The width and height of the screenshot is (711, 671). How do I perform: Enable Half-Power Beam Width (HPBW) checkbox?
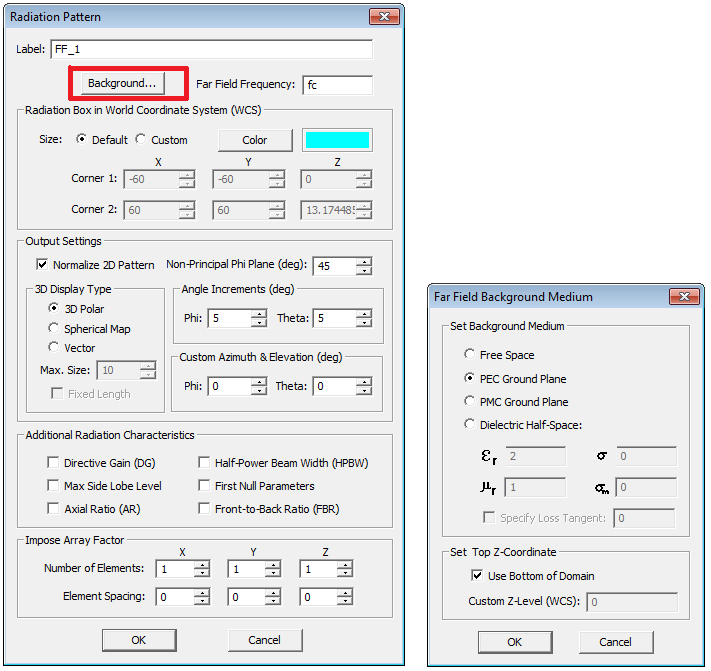coord(204,462)
